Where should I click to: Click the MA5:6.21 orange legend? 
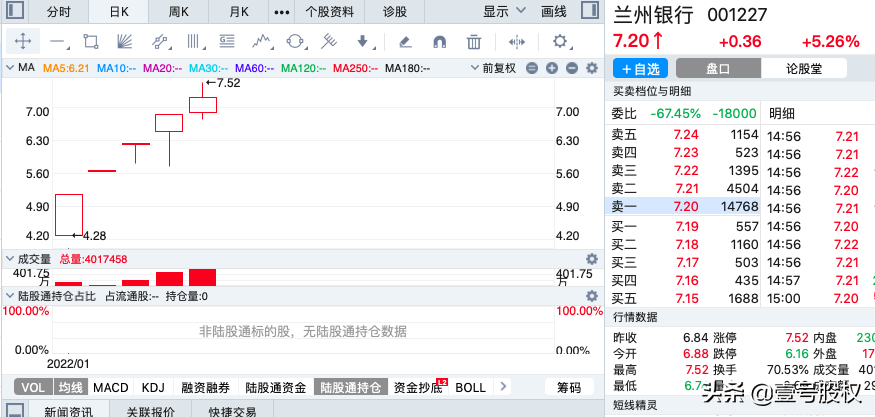pos(66,68)
